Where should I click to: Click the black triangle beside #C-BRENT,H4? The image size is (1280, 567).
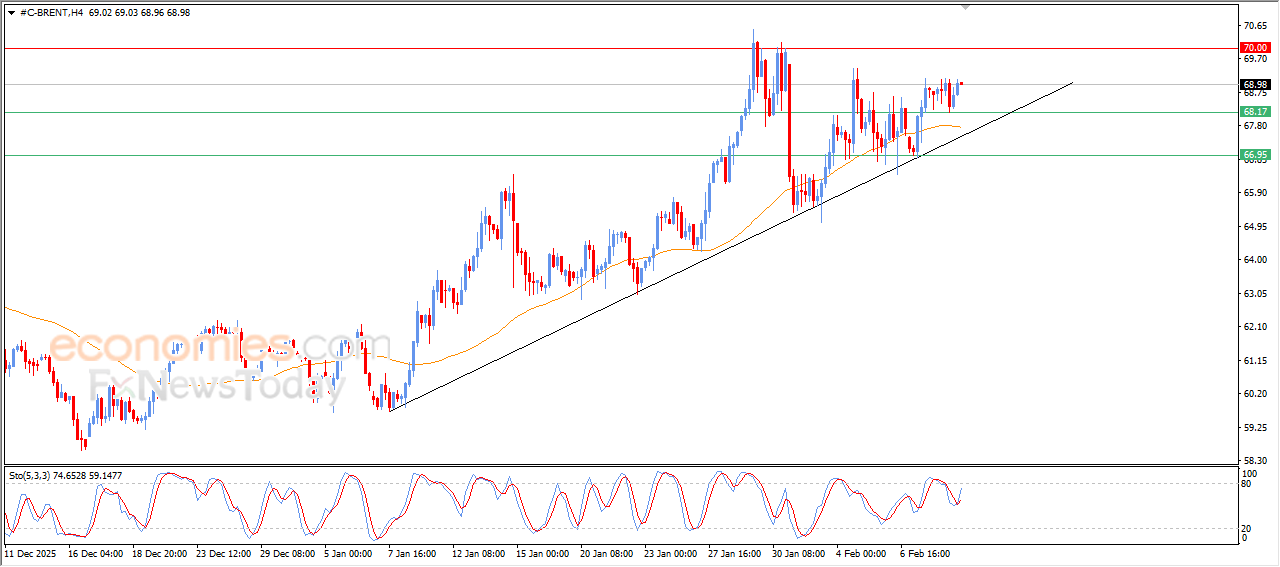[x=11, y=12]
